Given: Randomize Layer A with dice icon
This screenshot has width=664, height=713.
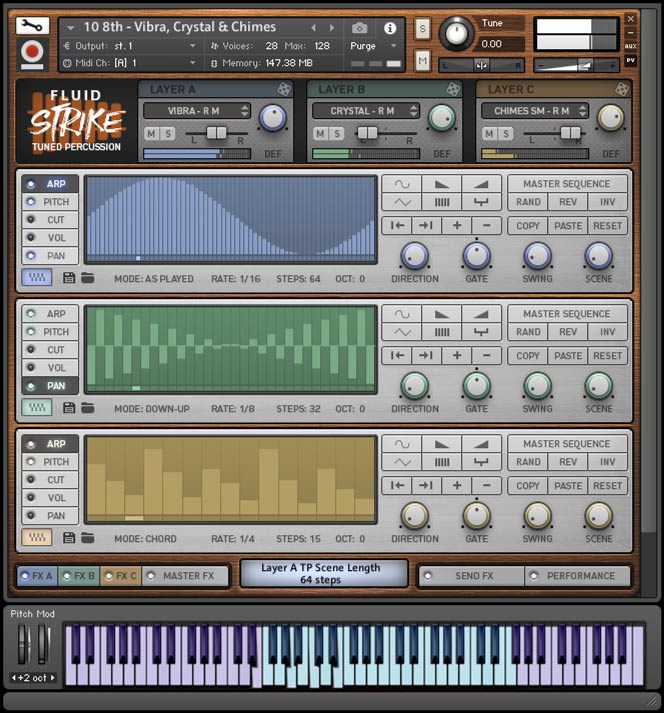Looking at the screenshot, I should pyautogui.click(x=284, y=89).
